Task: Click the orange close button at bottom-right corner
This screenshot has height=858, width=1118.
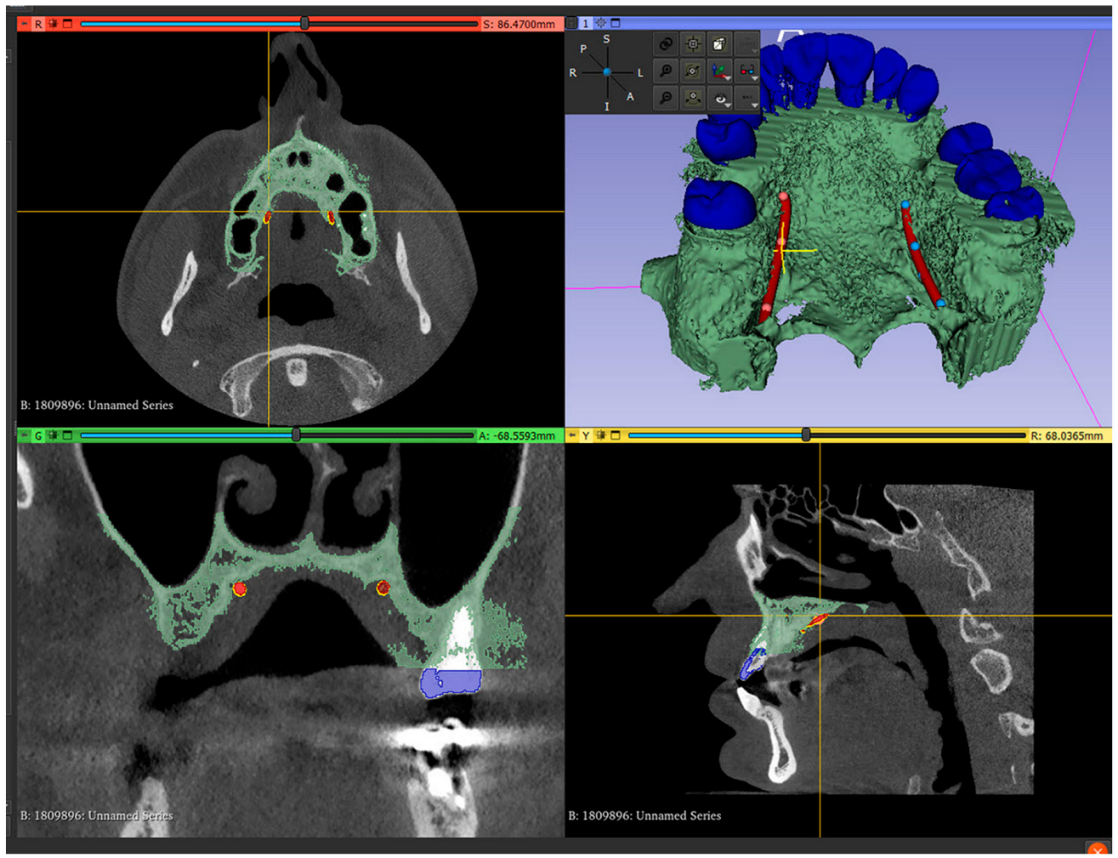Action: (1097, 849)
